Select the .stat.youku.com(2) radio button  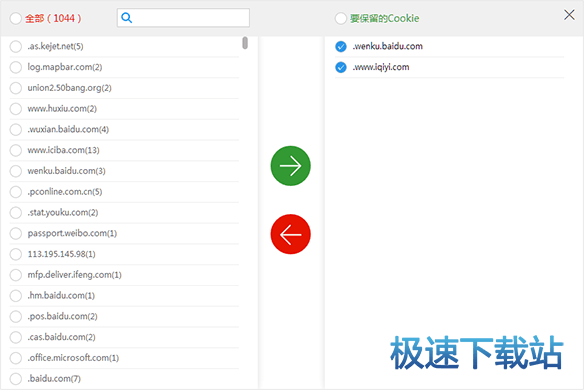(x=16, y=212)
